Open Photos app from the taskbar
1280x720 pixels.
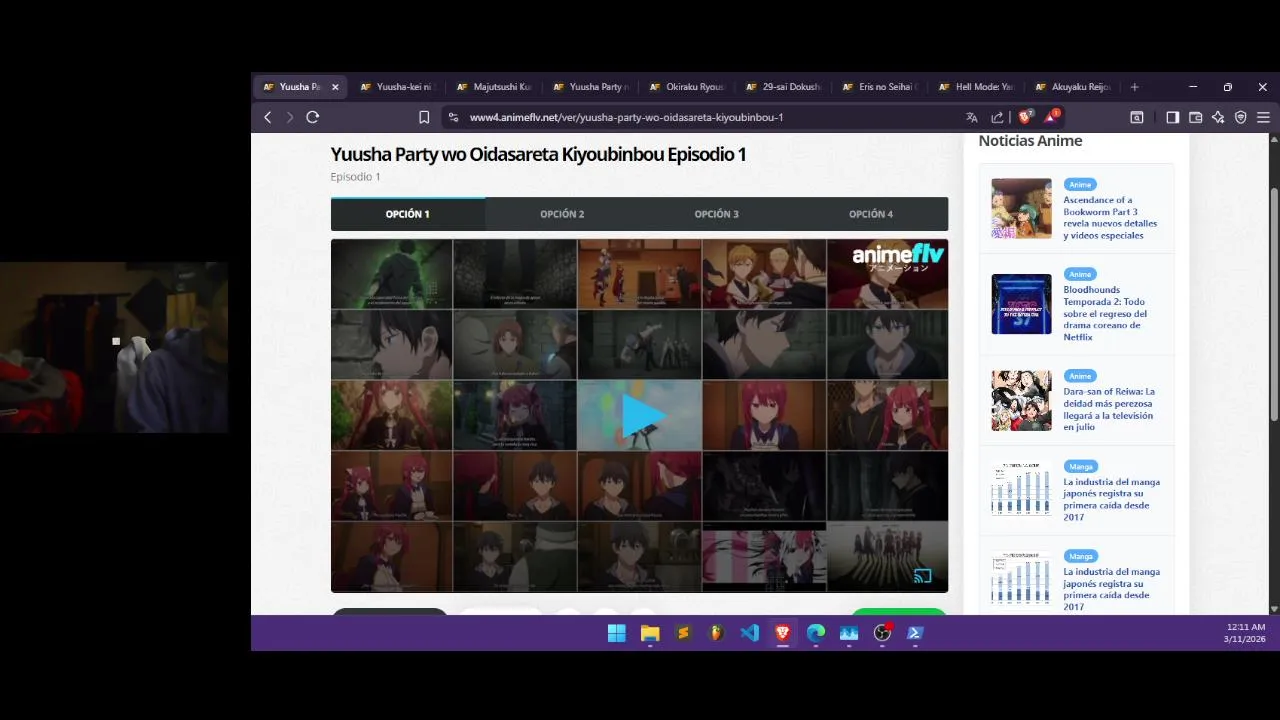coord(849,633)
